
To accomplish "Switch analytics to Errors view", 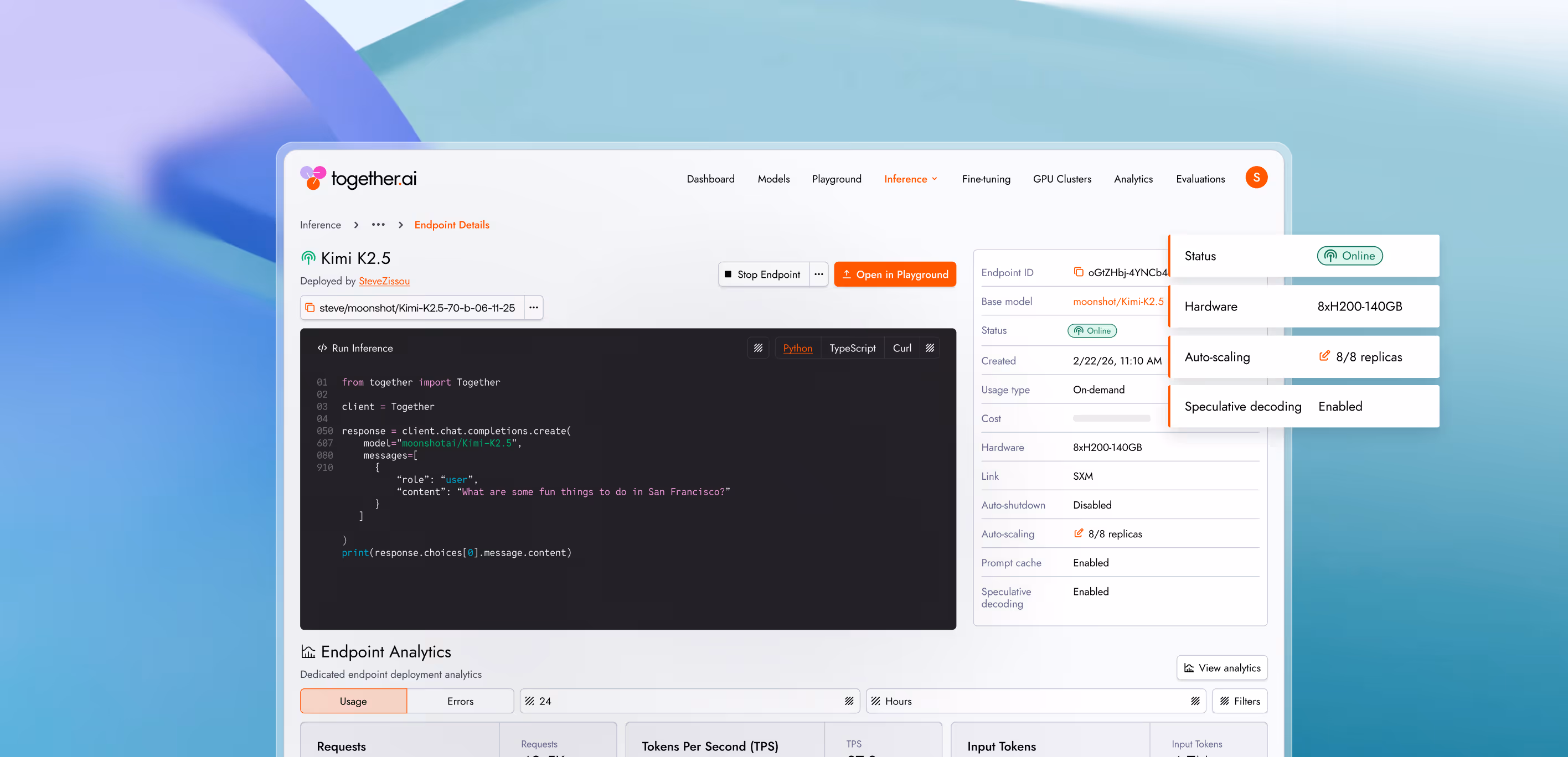I will coord(460,701).
